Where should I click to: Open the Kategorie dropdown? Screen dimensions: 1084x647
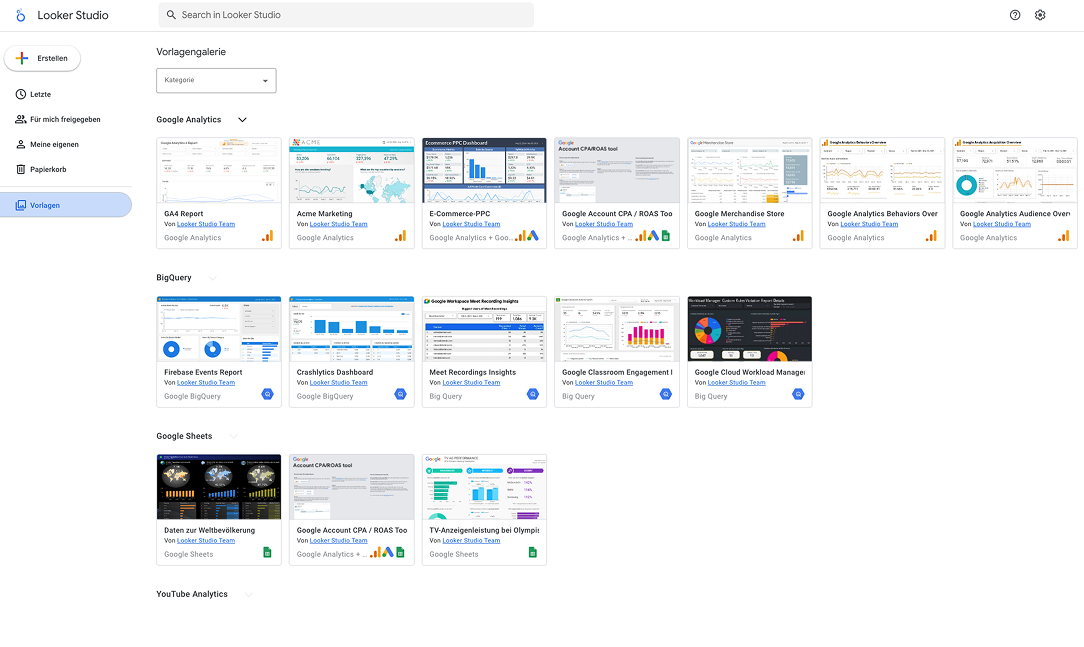[x=216, y=80]
